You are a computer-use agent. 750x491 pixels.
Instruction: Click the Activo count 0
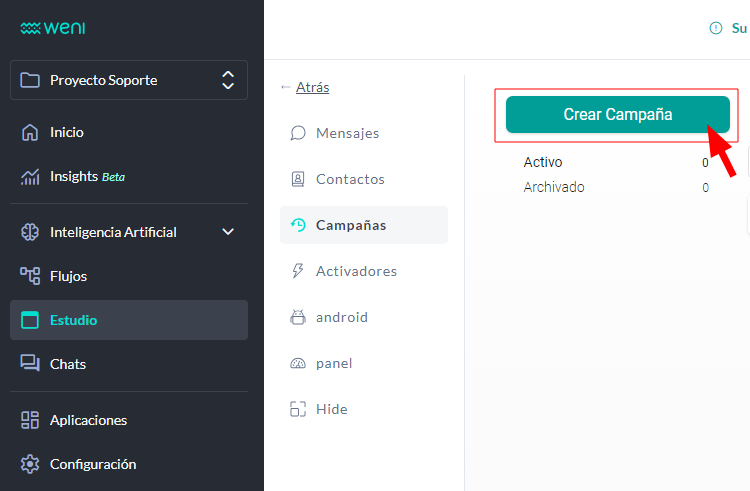(705, 163)
